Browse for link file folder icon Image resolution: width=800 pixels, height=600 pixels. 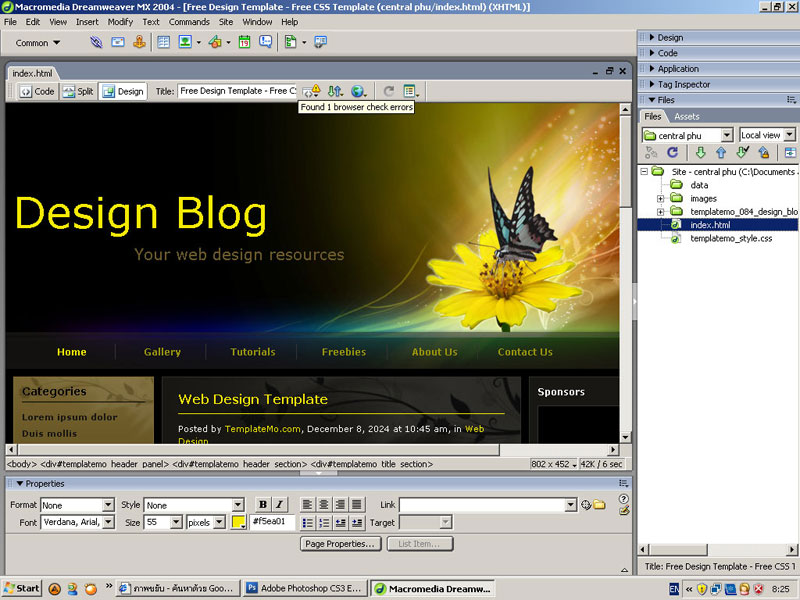click(x=599, y=505)
